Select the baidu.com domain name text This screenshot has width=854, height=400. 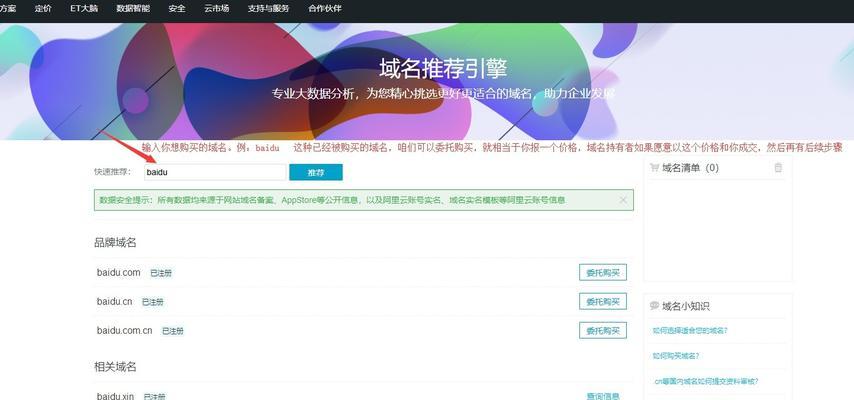(119, 272)
